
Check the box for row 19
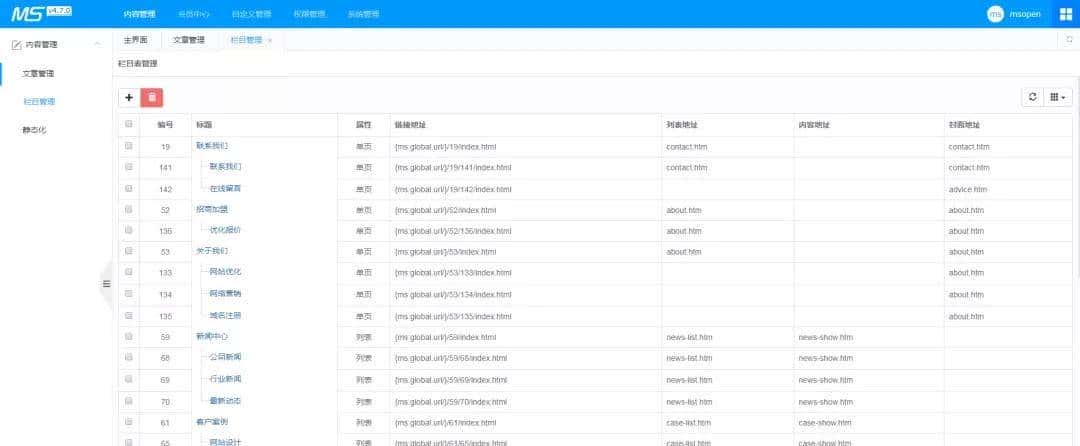128,146
